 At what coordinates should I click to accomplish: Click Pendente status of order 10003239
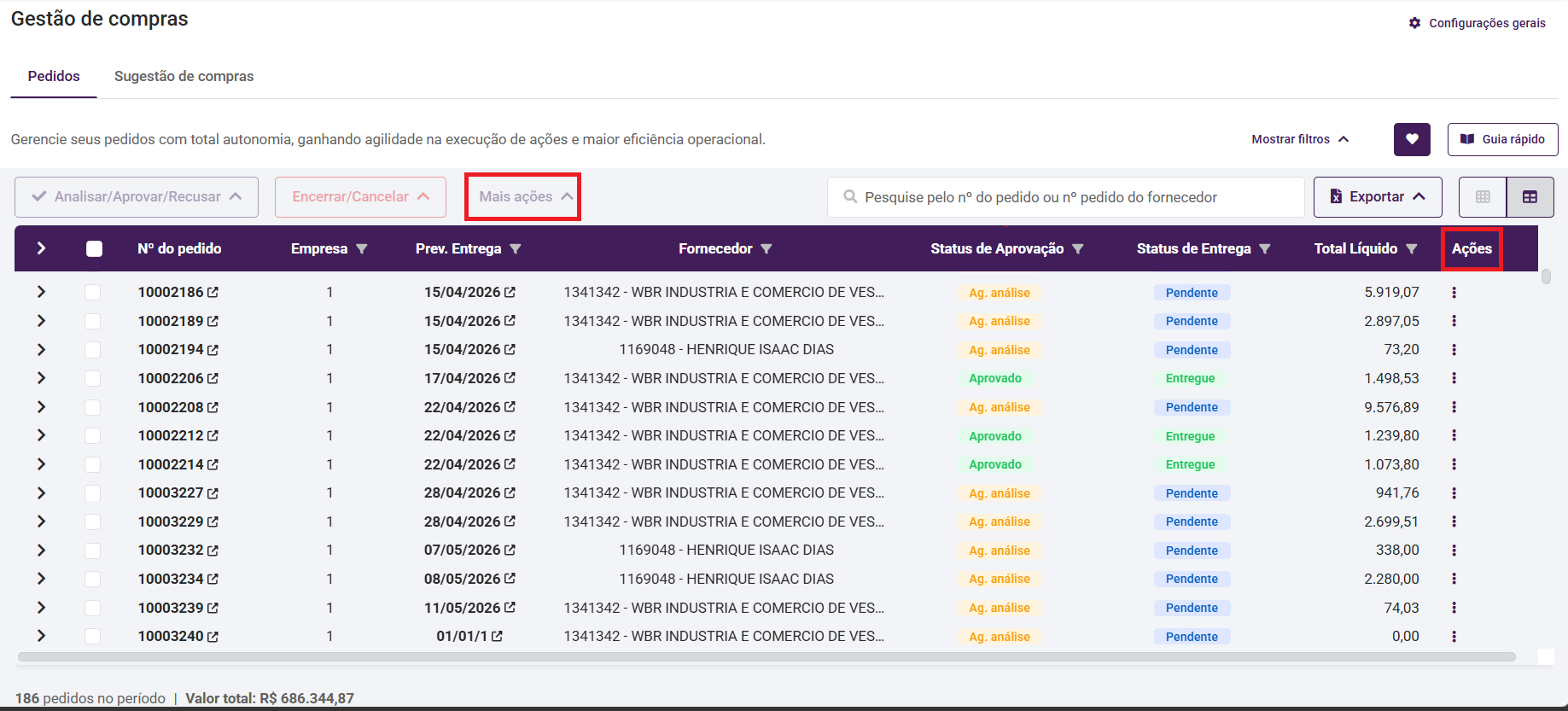1192,608
